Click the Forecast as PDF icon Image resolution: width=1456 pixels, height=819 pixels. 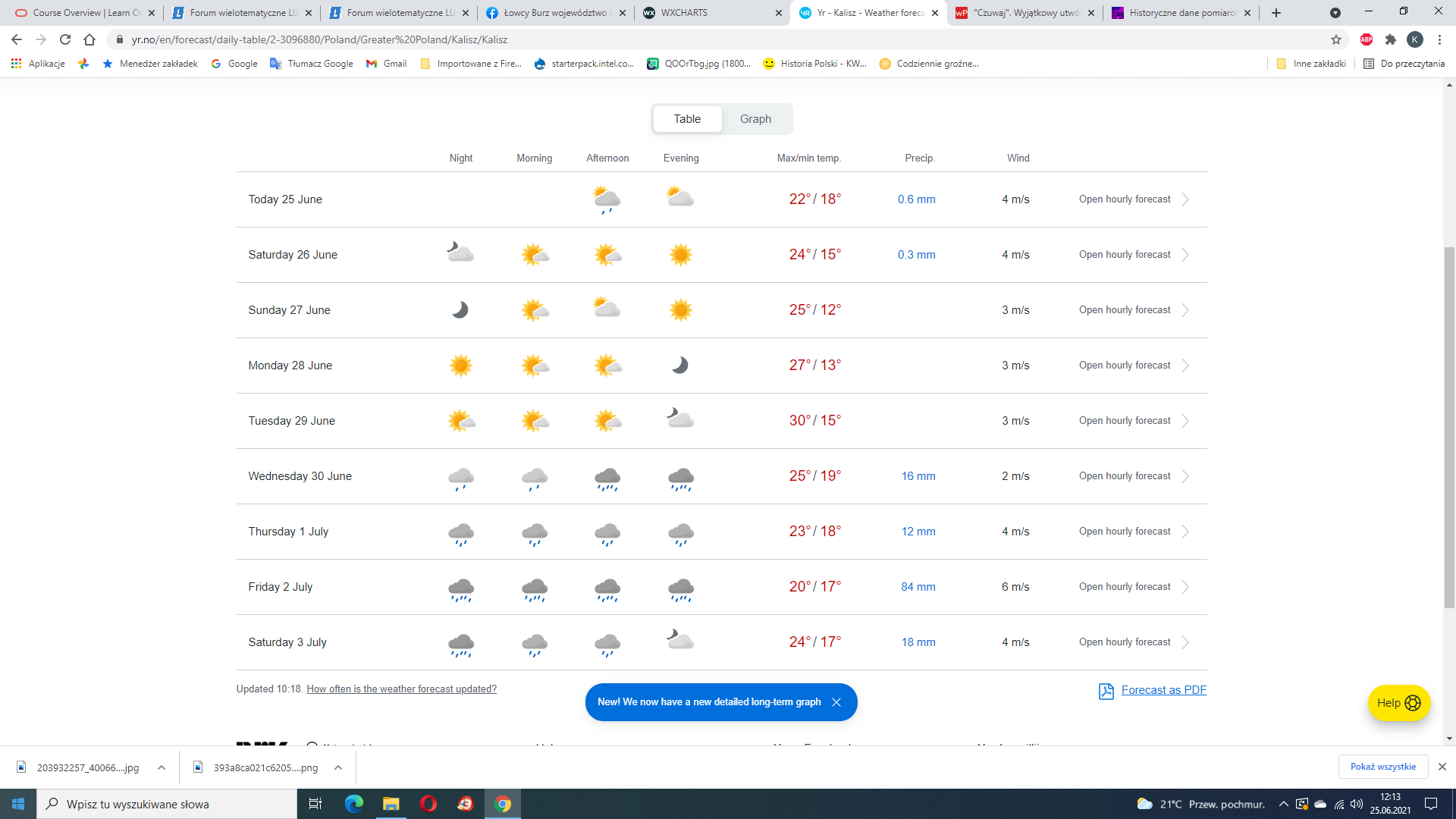coord(1106,691)
